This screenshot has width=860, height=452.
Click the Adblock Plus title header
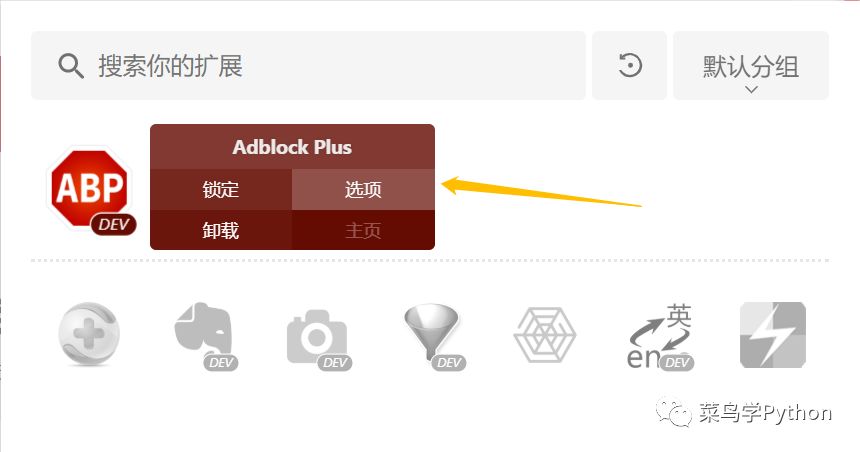292,147
